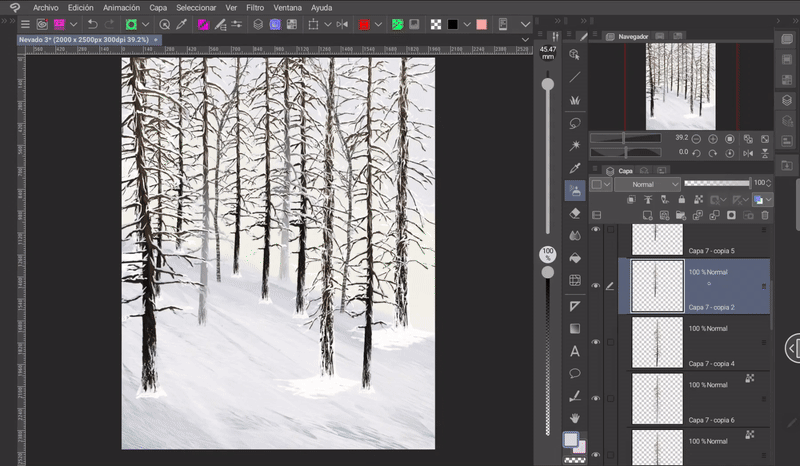Open the Animación menu
The image size is (800, 466).
coord(121,7)
